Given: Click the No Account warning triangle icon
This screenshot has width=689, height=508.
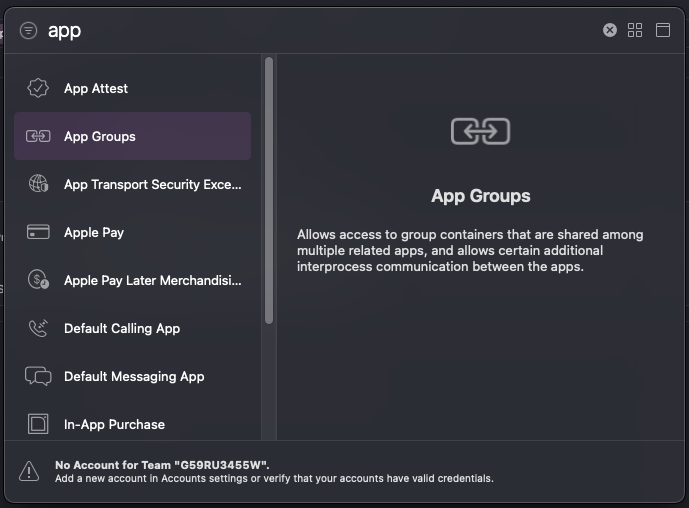Looking at the screenshot, I should point(30,471).
